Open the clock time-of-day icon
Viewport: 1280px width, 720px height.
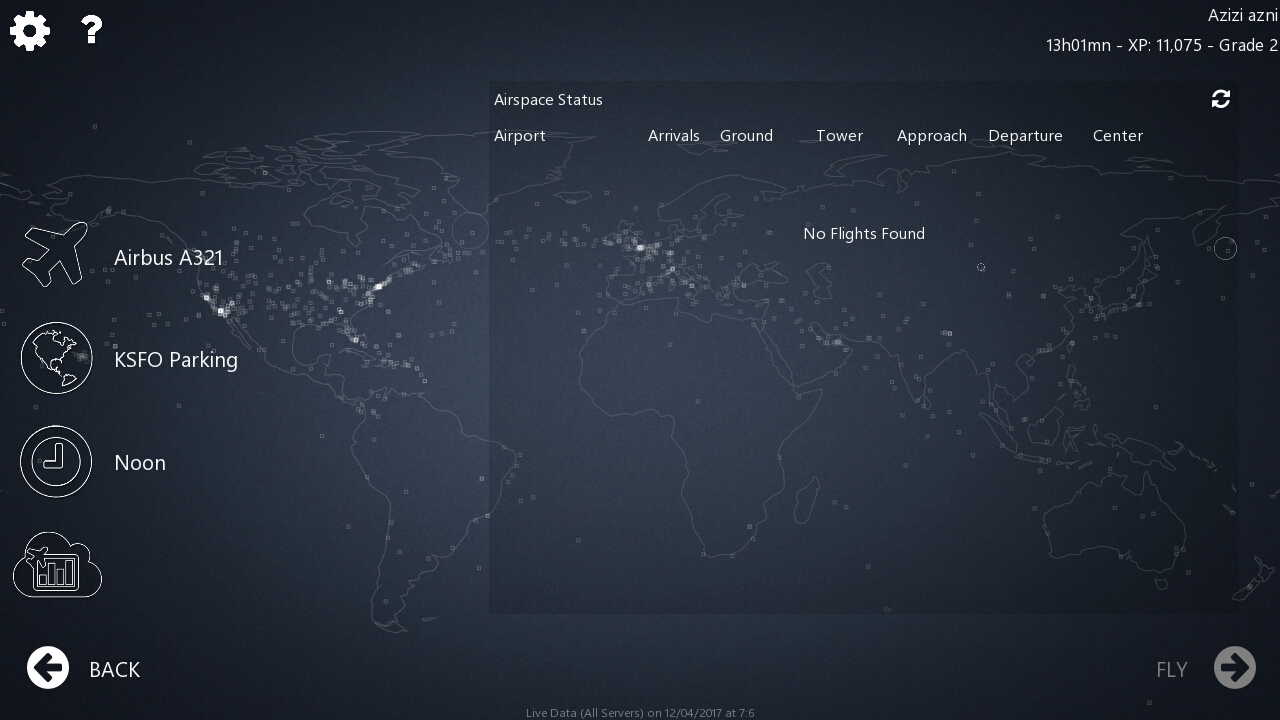click(x=56, y=462)
